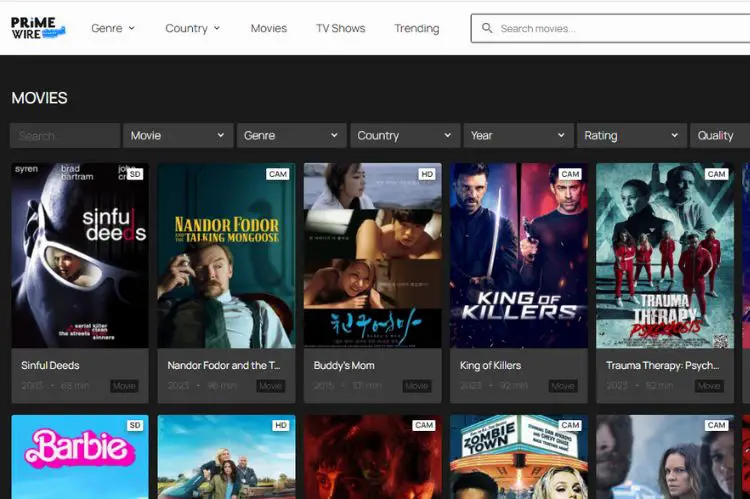Open the Nandor Fodor and the T... title
Viewport: 750px width, 499px height.
pos(224,366)
